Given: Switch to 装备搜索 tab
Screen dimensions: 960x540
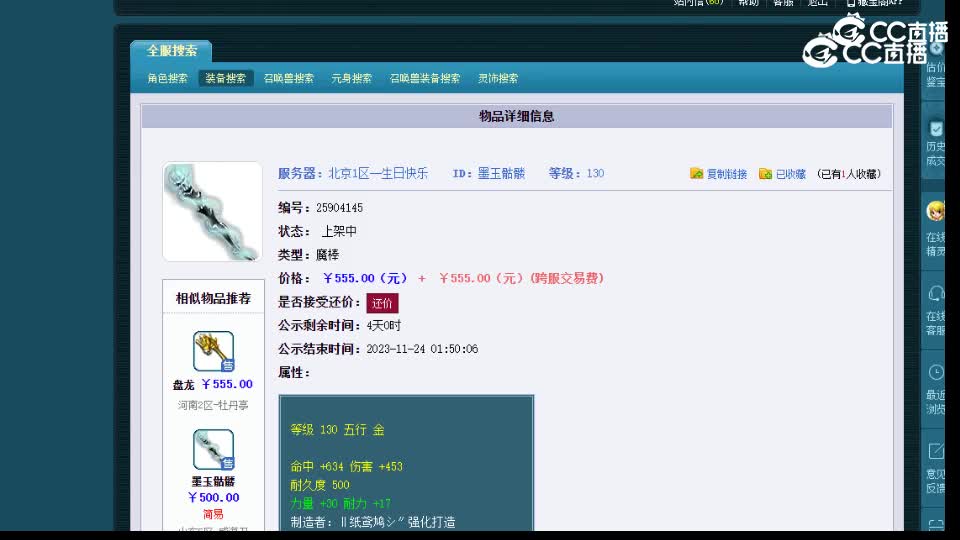Looking at the screenshot, I should [x=225, y=78].
